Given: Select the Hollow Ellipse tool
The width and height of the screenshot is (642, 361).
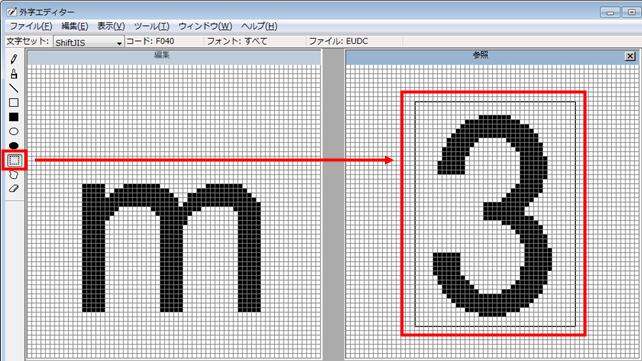Looking at the screenshot, I should click(x=14, y=131).
